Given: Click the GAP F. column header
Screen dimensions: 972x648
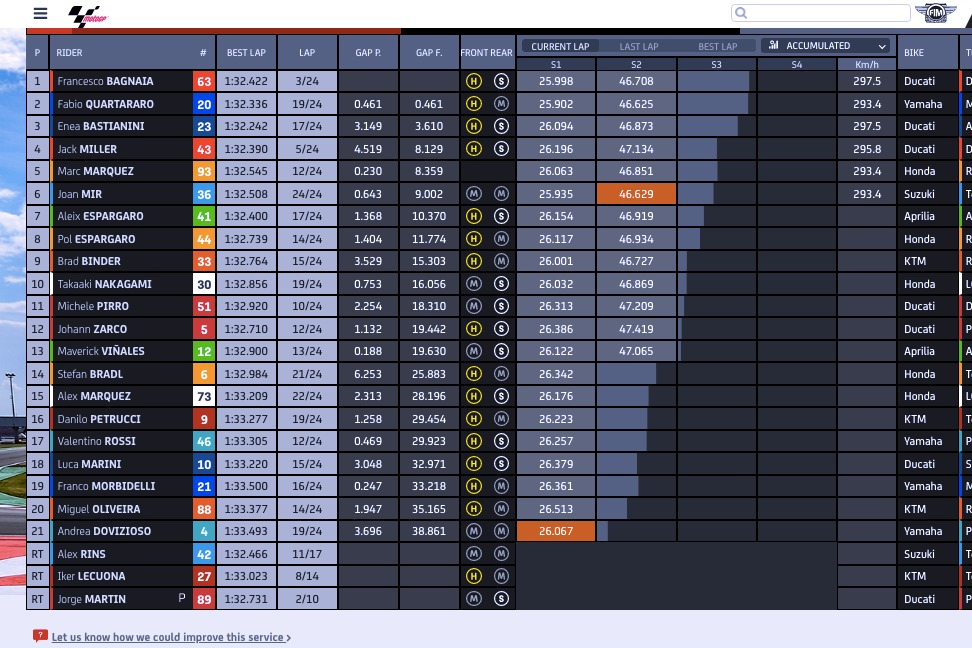Looking at the screenshot, I should 429,53.
